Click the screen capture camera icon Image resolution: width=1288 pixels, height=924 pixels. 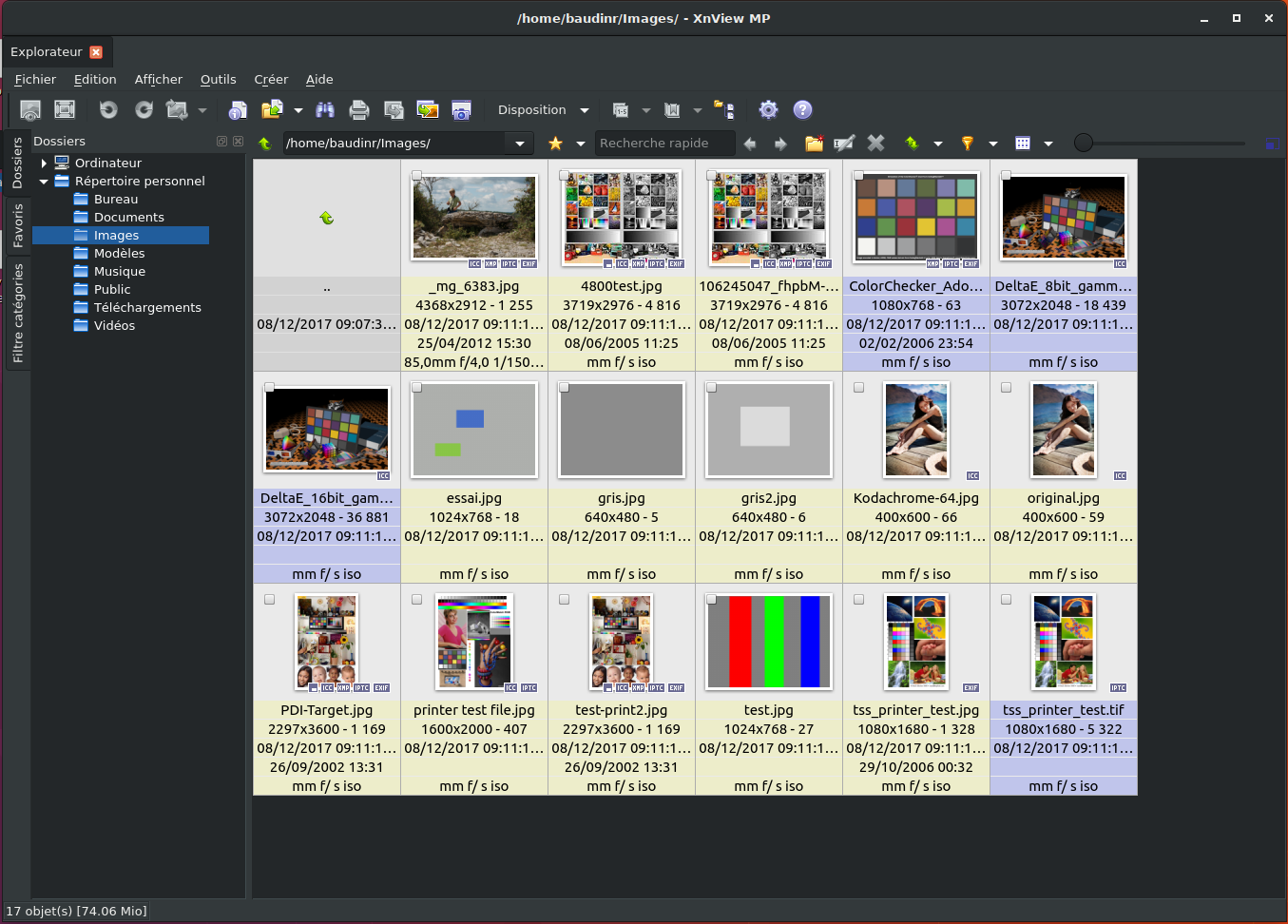point(461,110)
